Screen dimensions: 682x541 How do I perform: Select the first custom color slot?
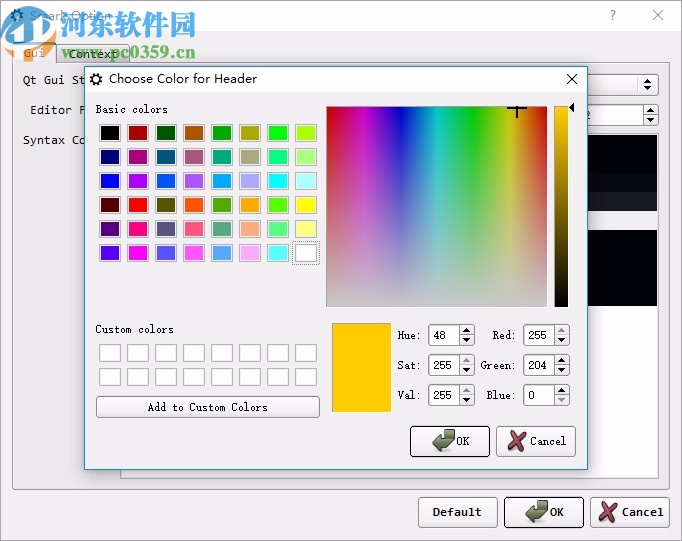[x=110, y=353]
